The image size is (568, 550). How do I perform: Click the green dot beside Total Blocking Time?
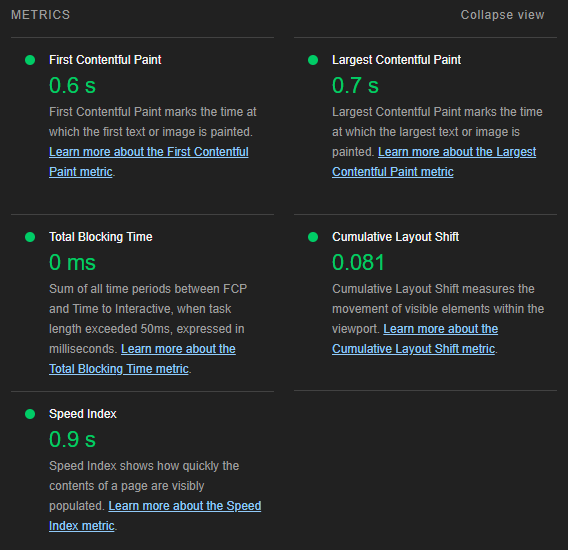pyautogui.click(x=30, y=237)
